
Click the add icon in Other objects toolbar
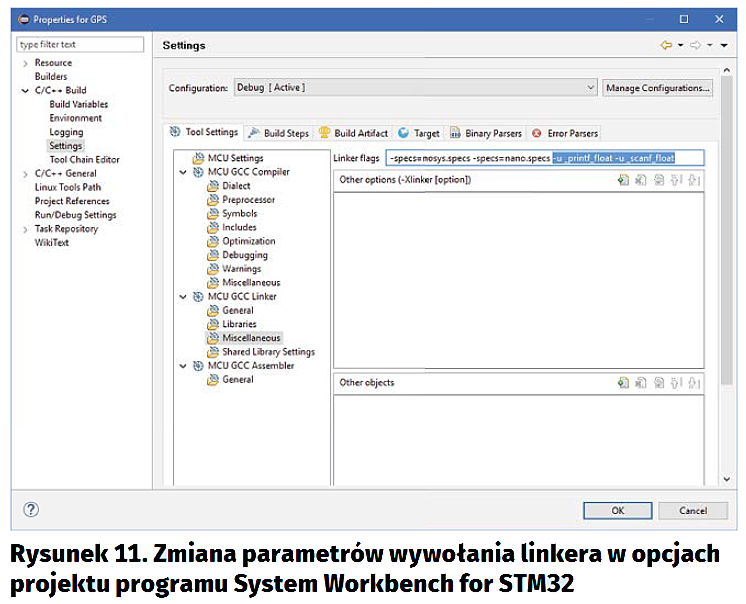pyautogui.click(x=623, y=382)
